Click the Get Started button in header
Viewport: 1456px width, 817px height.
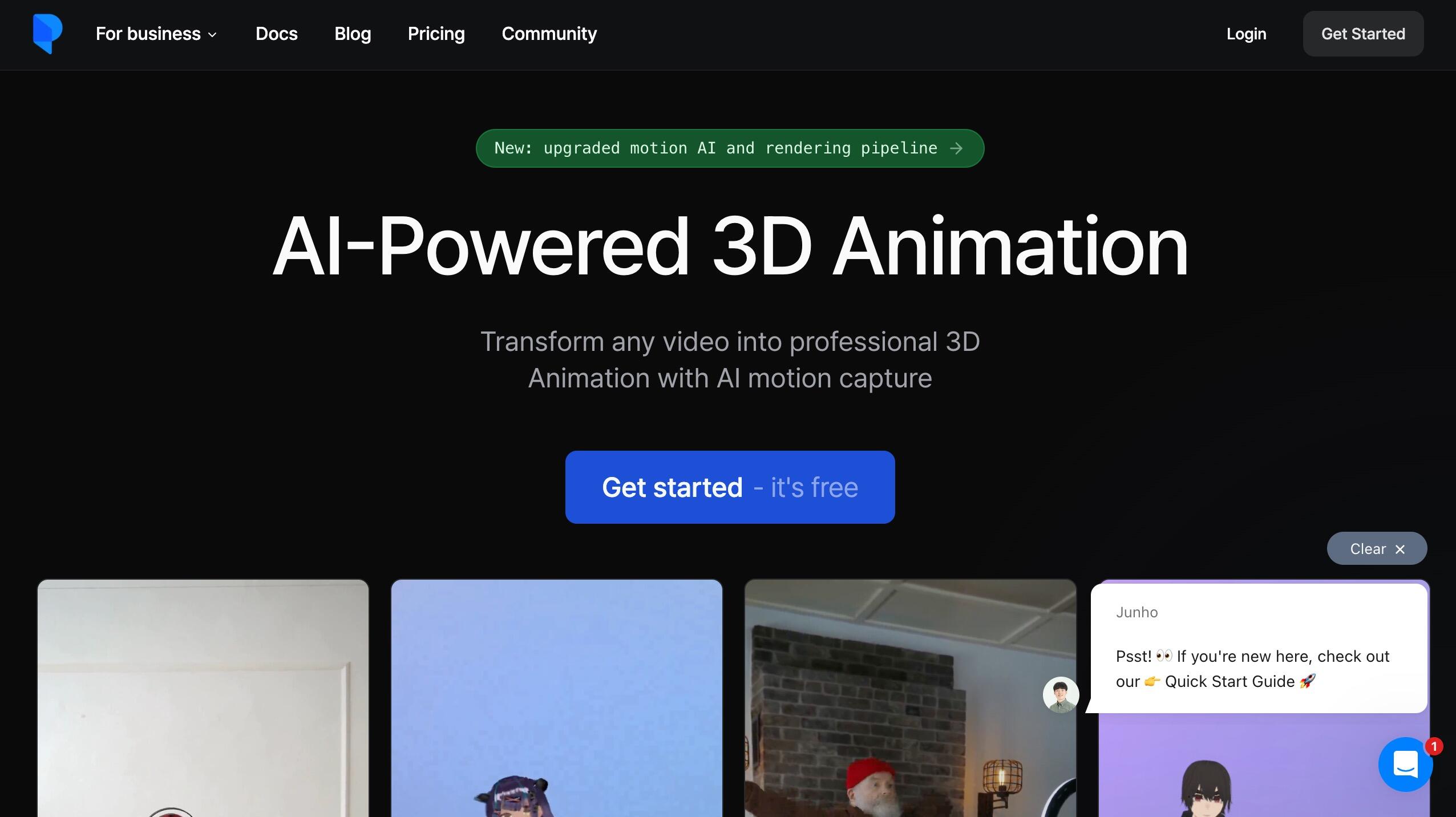click(x=1363, y=34)
